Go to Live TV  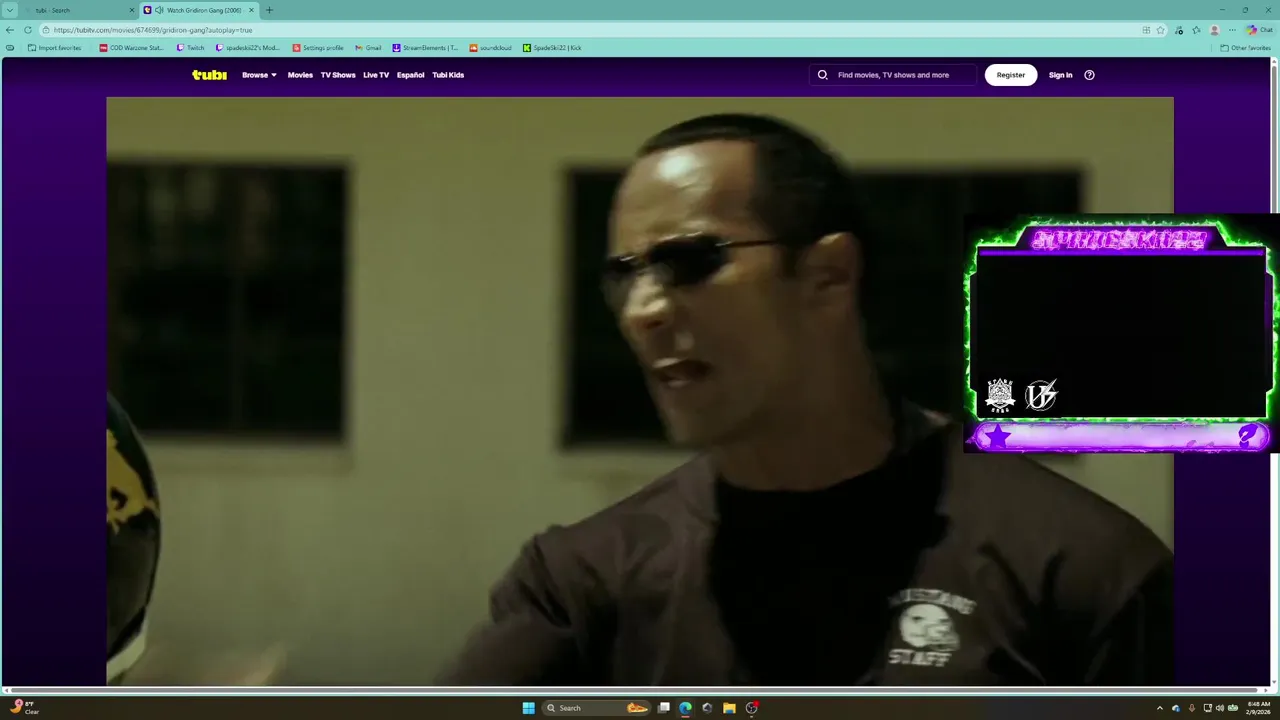[376, 75]
